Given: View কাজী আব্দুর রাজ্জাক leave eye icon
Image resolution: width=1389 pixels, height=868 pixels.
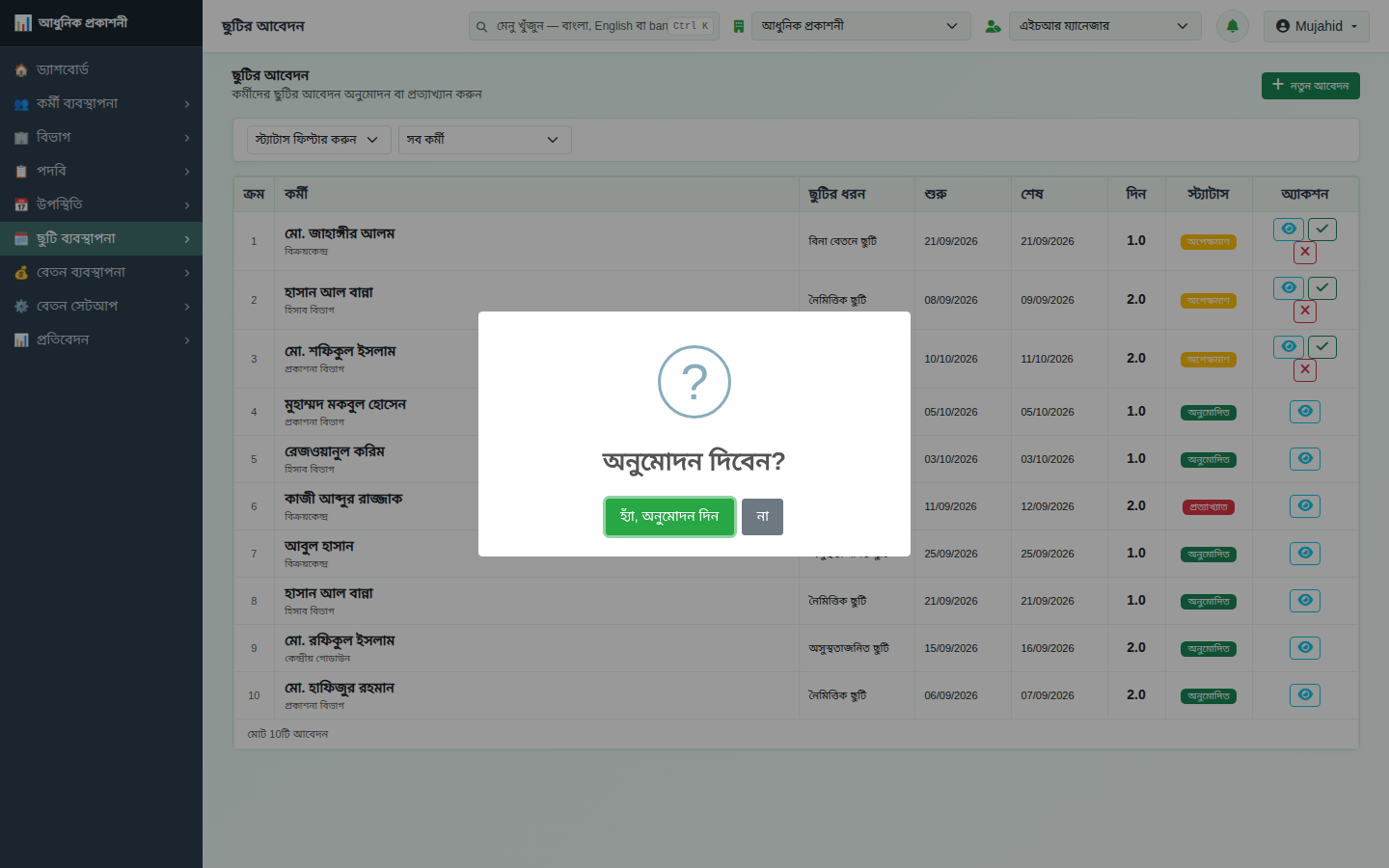Looking at the screenshot, I should click(1305, 506).
